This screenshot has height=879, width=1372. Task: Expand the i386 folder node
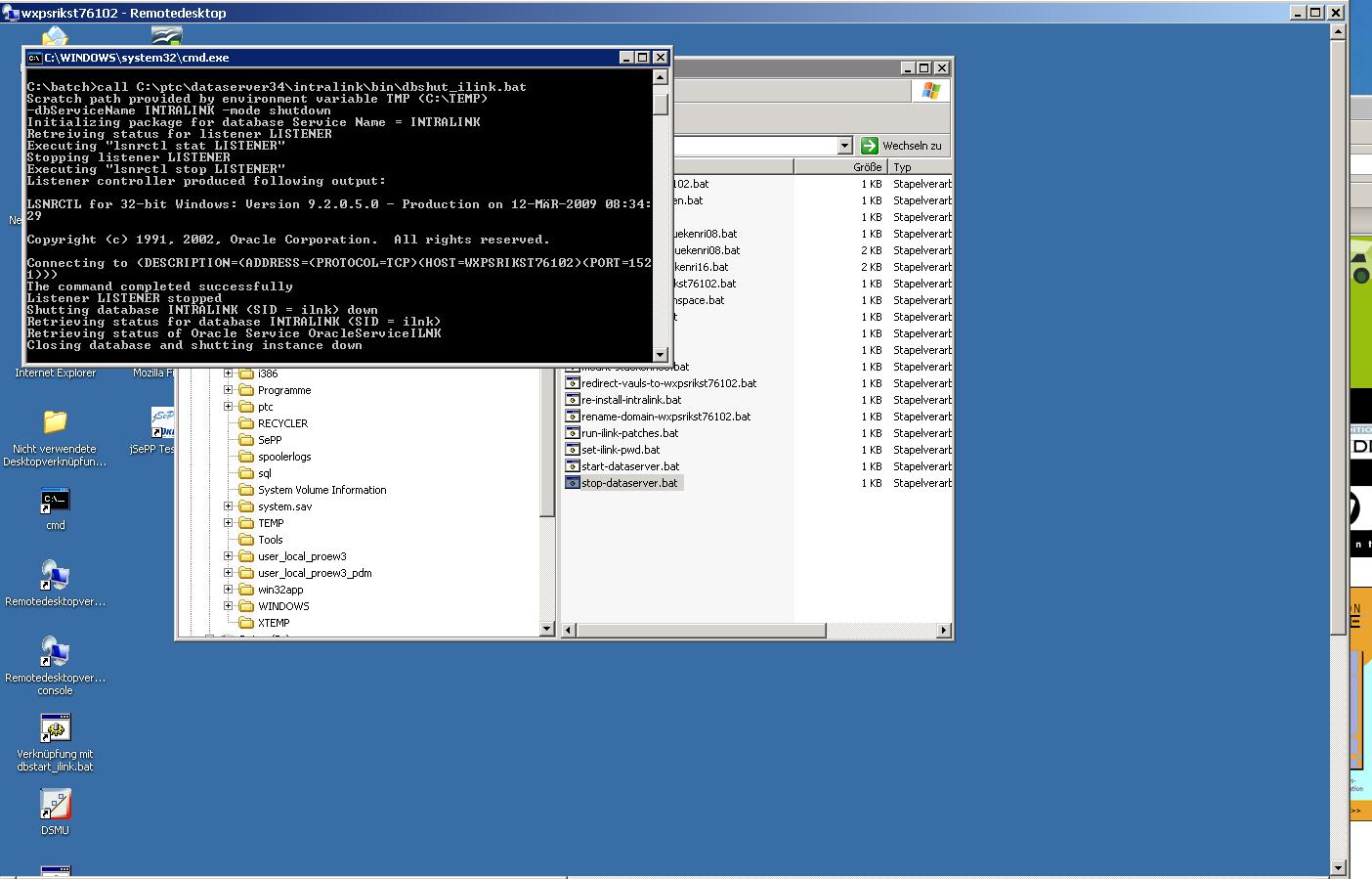click(229, 374)
